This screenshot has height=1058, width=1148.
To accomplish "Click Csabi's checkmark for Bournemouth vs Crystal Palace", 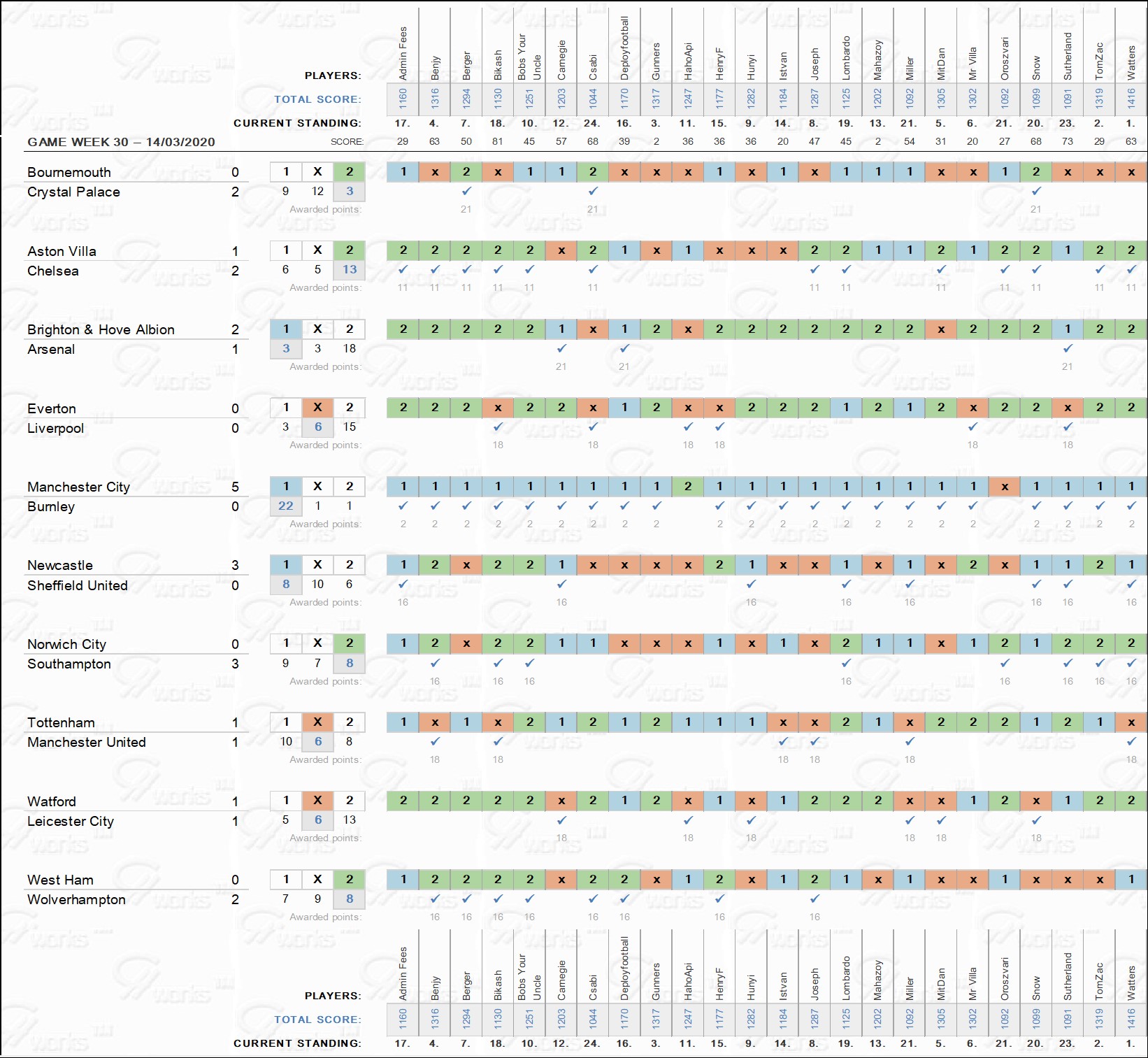I will pos(593,191).
